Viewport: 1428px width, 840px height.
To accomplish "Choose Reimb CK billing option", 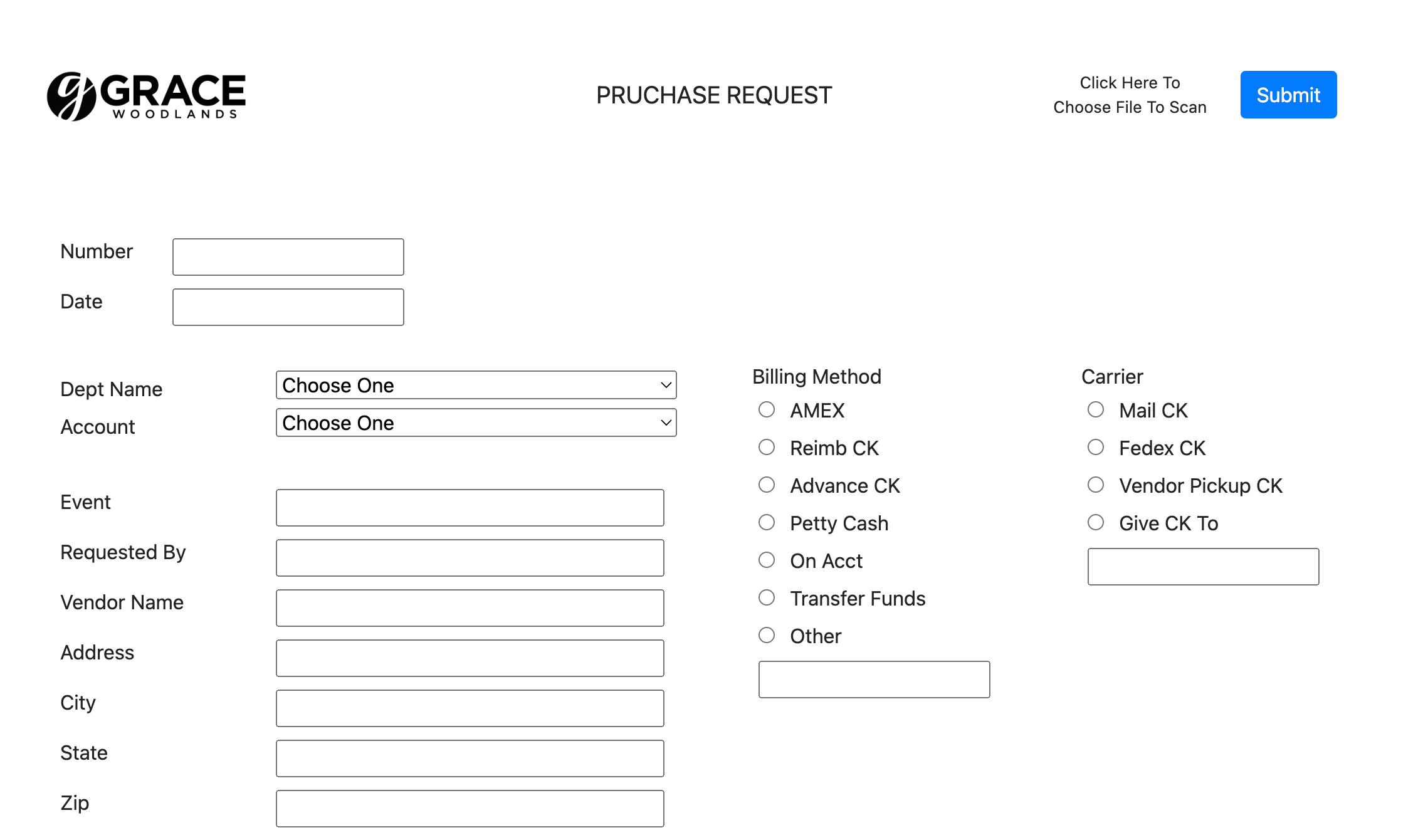I will pyautogui.click(x=767, y=447).
